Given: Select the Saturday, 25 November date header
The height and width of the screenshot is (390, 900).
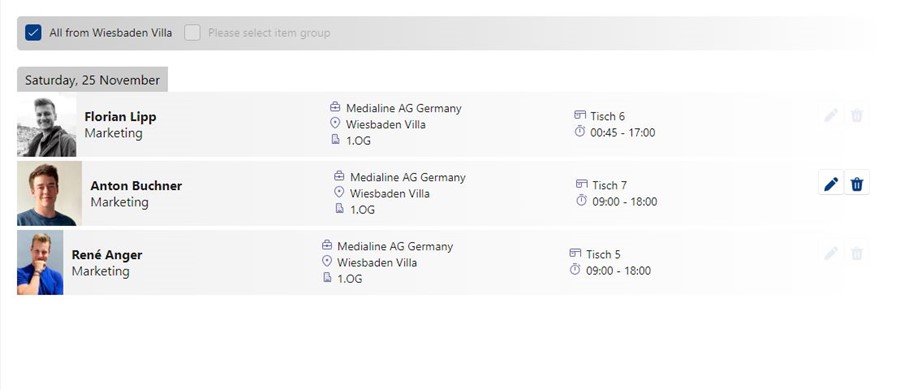Looking at the screenshot, I should 92,80.
